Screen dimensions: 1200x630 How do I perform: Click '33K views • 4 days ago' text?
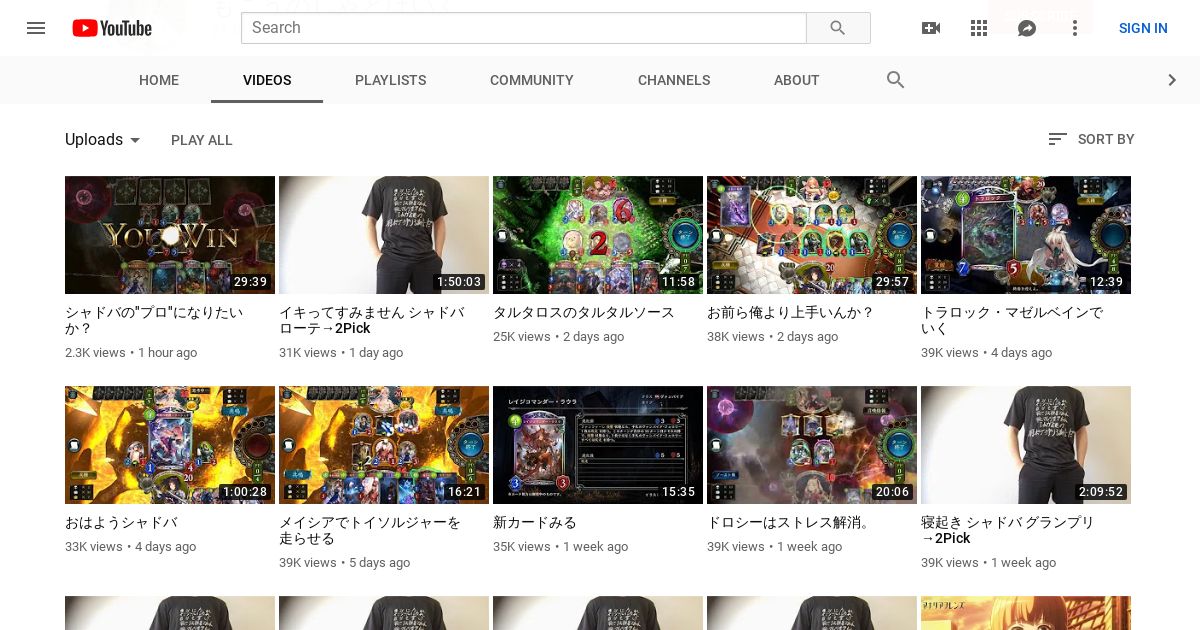pos(130,547)
